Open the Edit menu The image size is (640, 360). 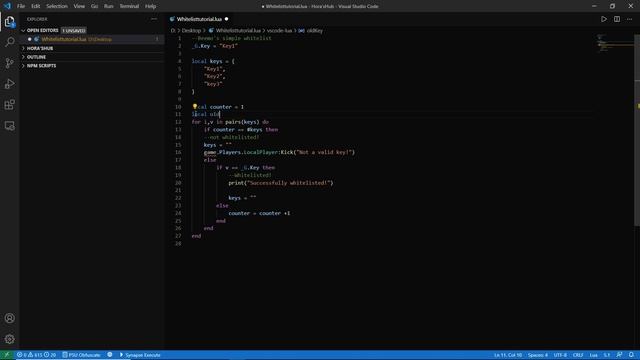(36, 6)
